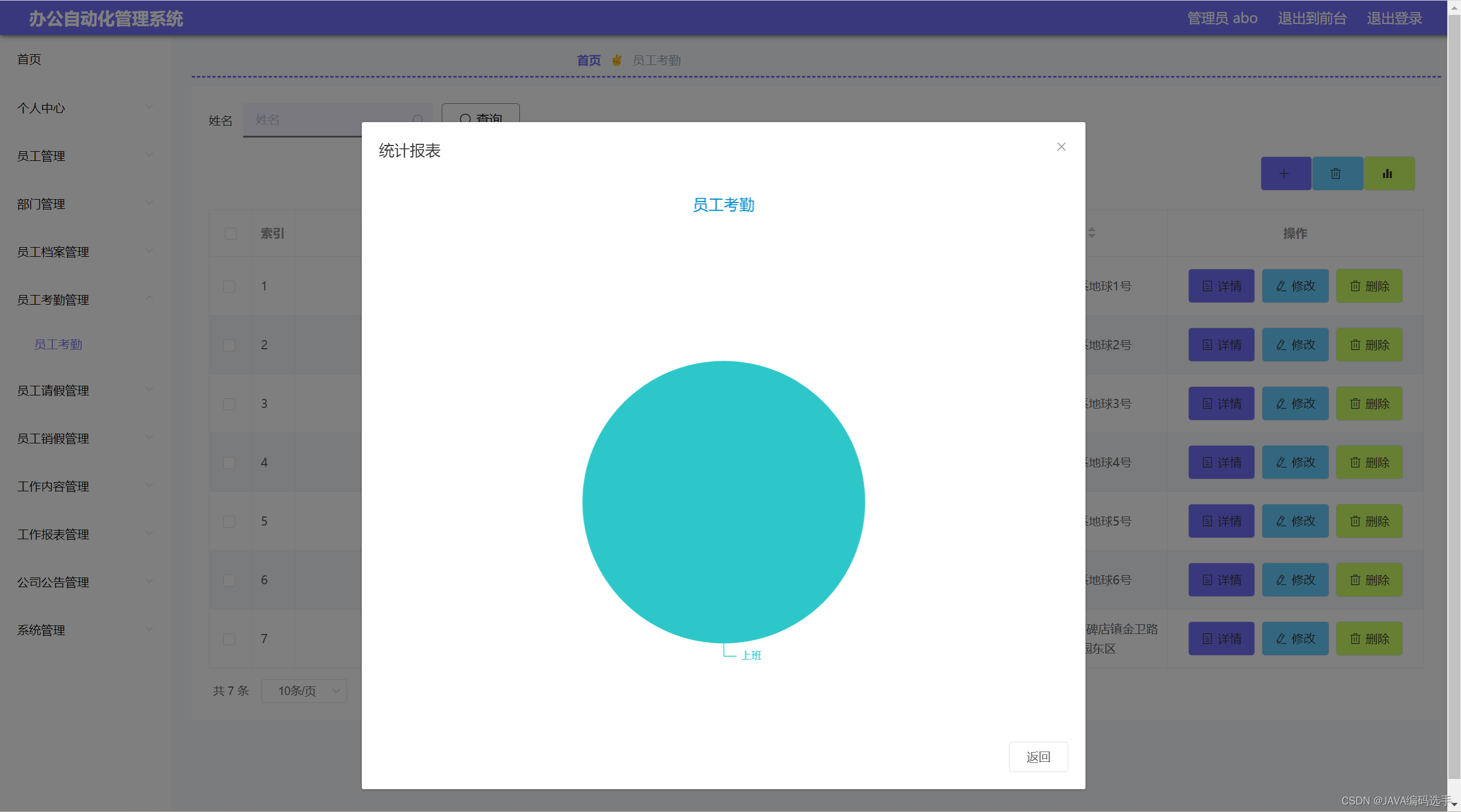Click the 员工考勤 chart title
This screenshot has width=1461, height=812.
tap(723, 205)
